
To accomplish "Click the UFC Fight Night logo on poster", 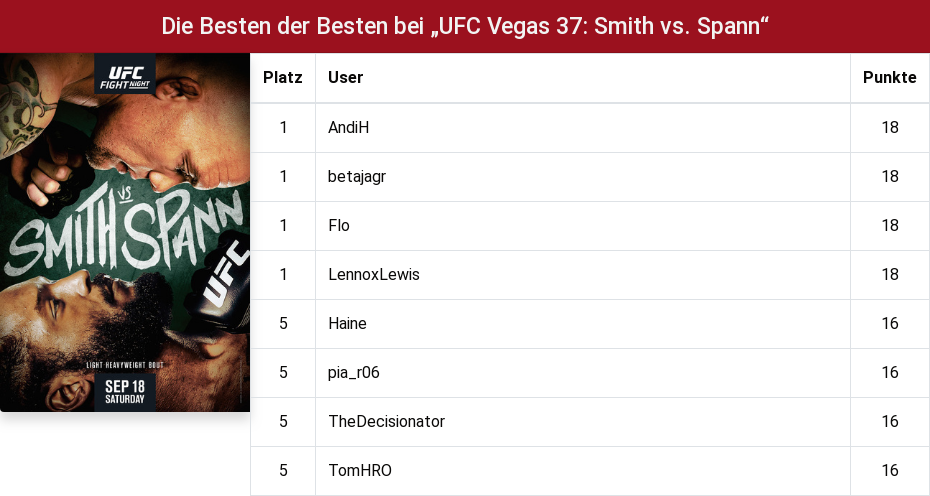I will [x=125, y=74].
